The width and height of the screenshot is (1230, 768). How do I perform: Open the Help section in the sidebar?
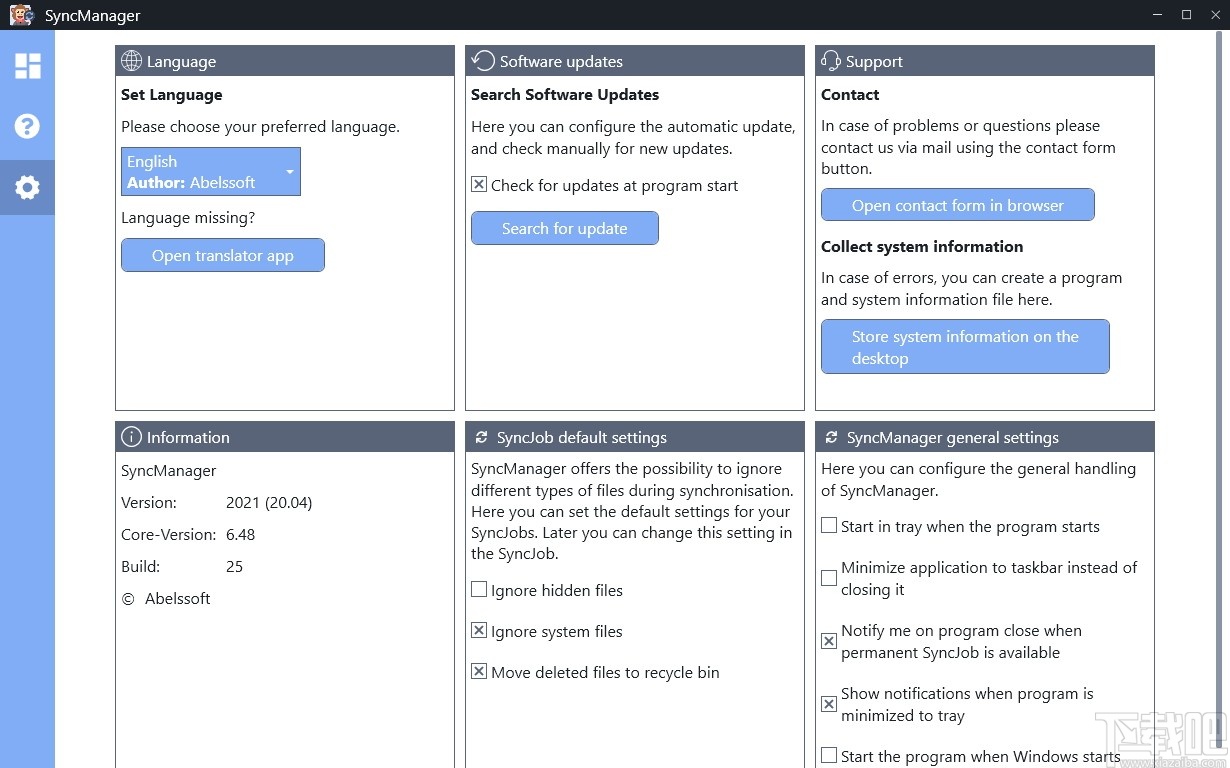pyautogui.click(x=27, y=126)
